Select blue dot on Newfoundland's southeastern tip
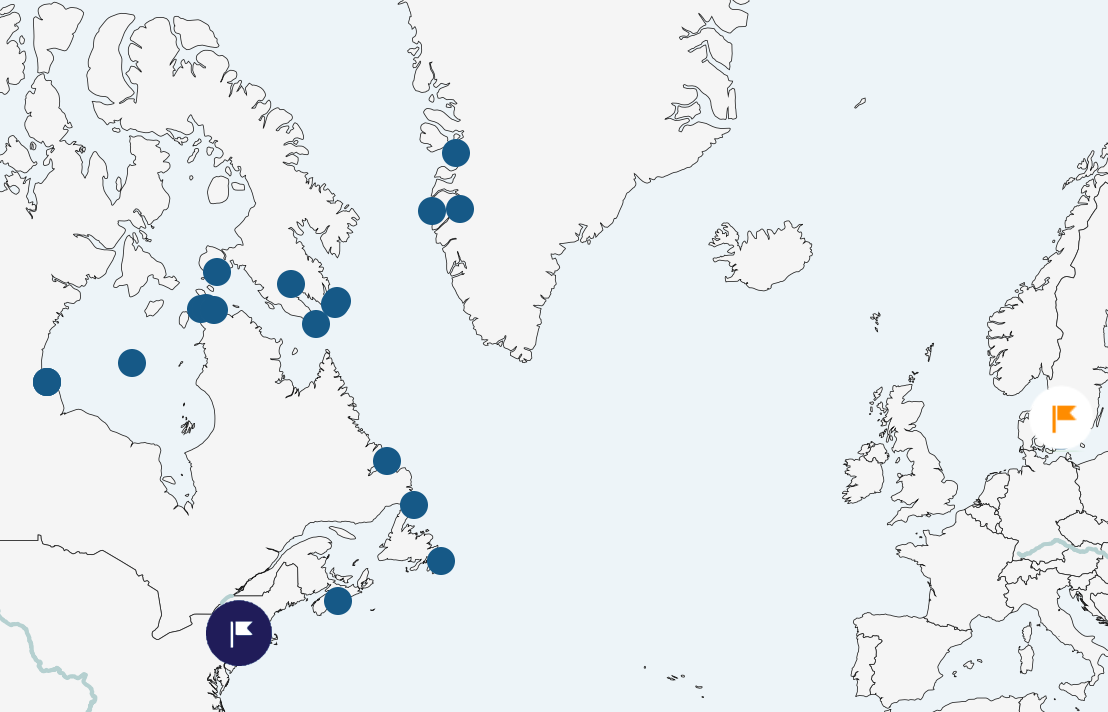The image size is (1108, 712). point(441,561)
